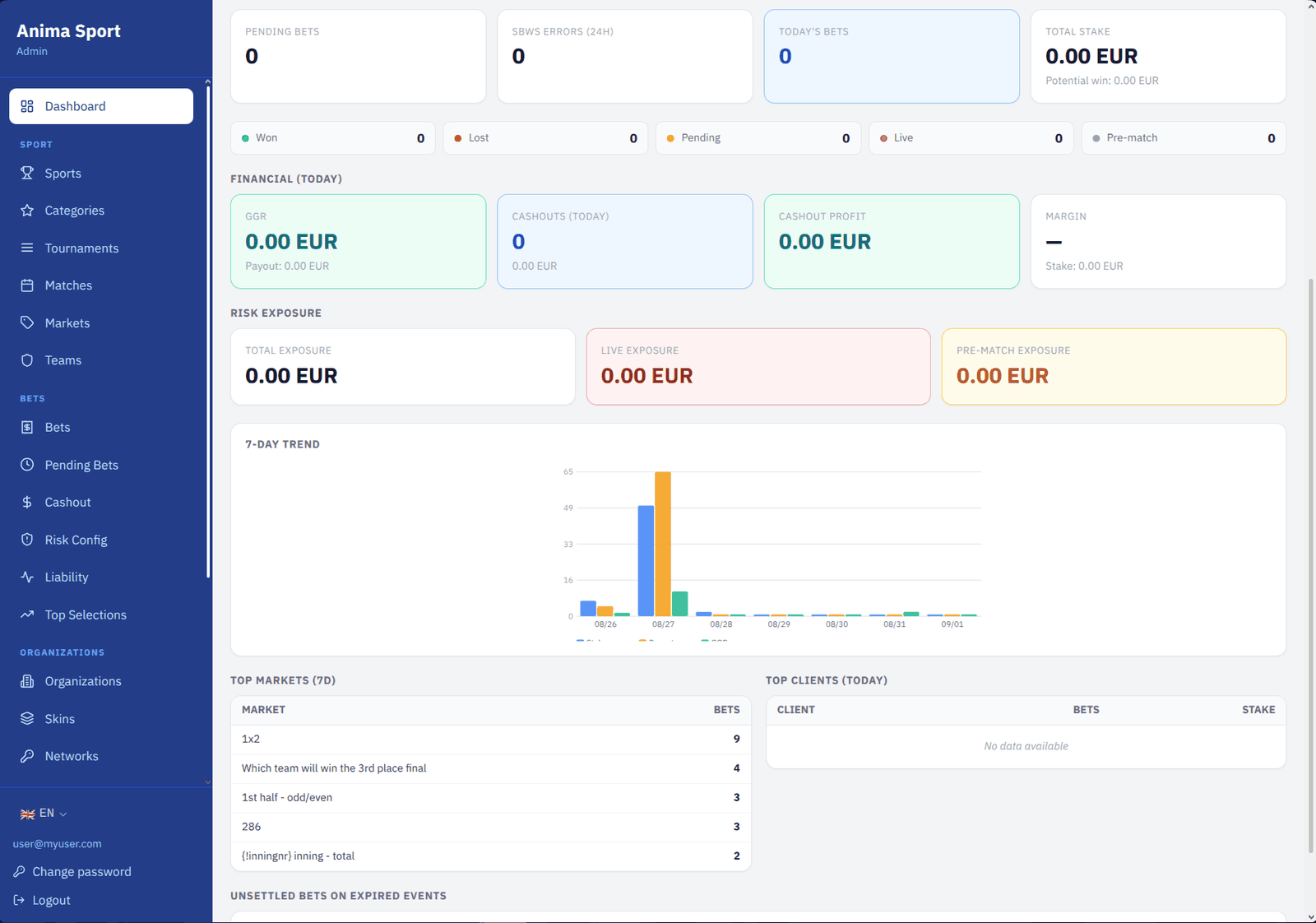Screen dimensions: 1316x923
Task: Click the Skins layers icon
Action: point(27,718)
